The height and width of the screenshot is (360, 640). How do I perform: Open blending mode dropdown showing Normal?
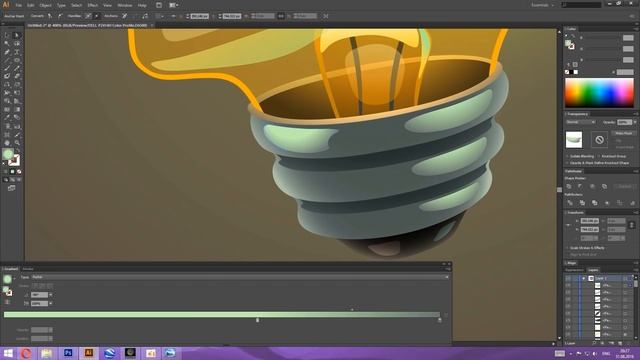[x=581, y=122]
